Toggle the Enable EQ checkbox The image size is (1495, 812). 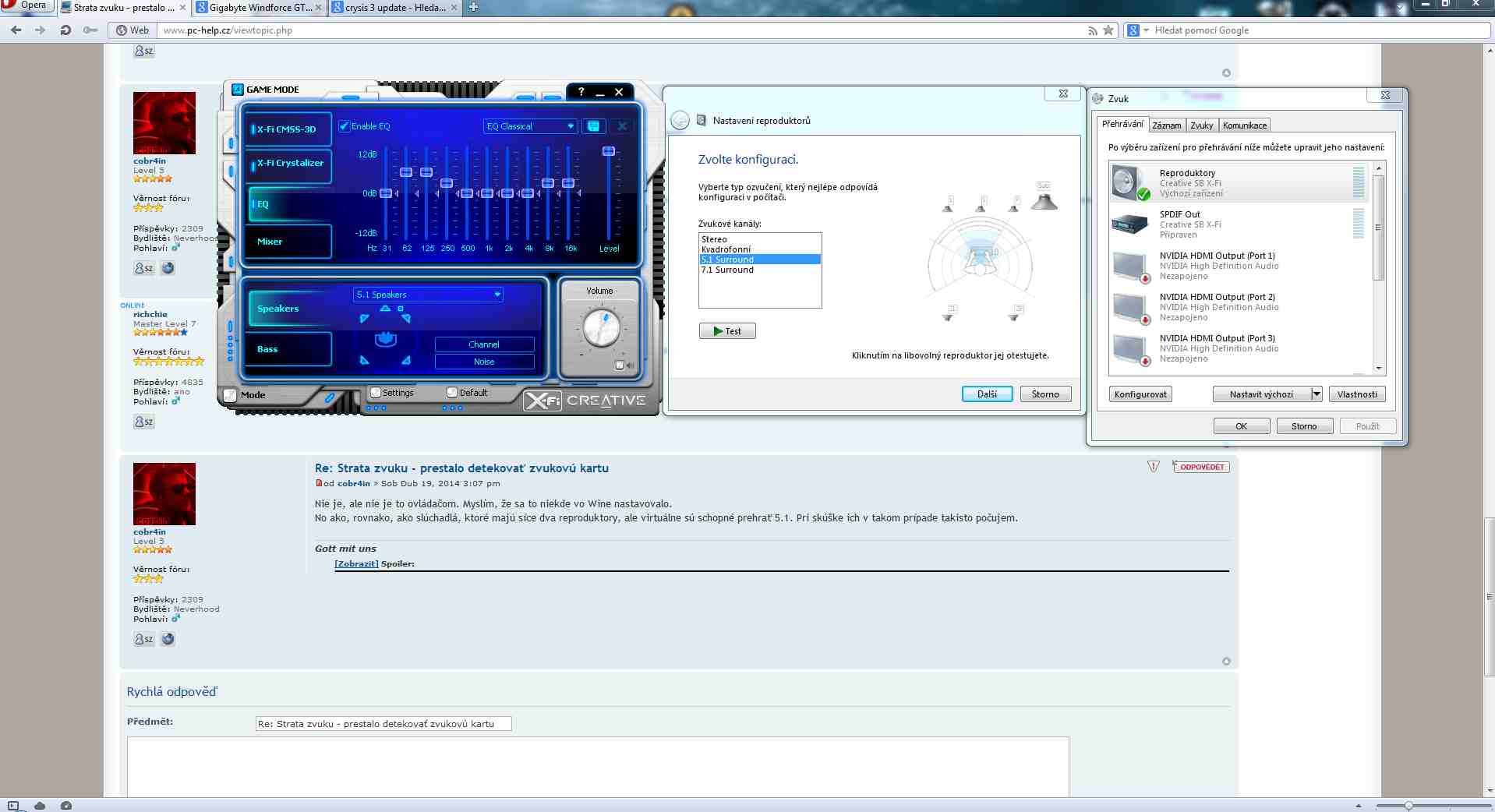(x=344, y=126)
